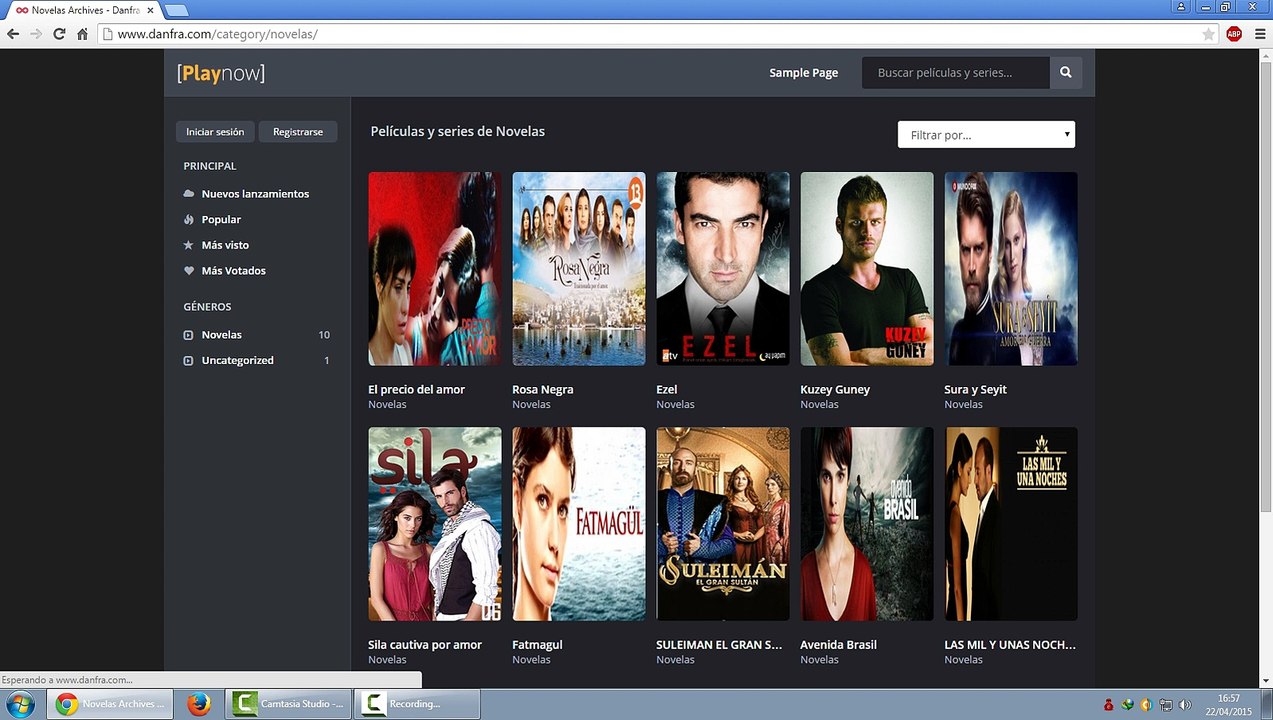
Task: Bookmark this page with the star icon
Action: [x=1208, y=34]
